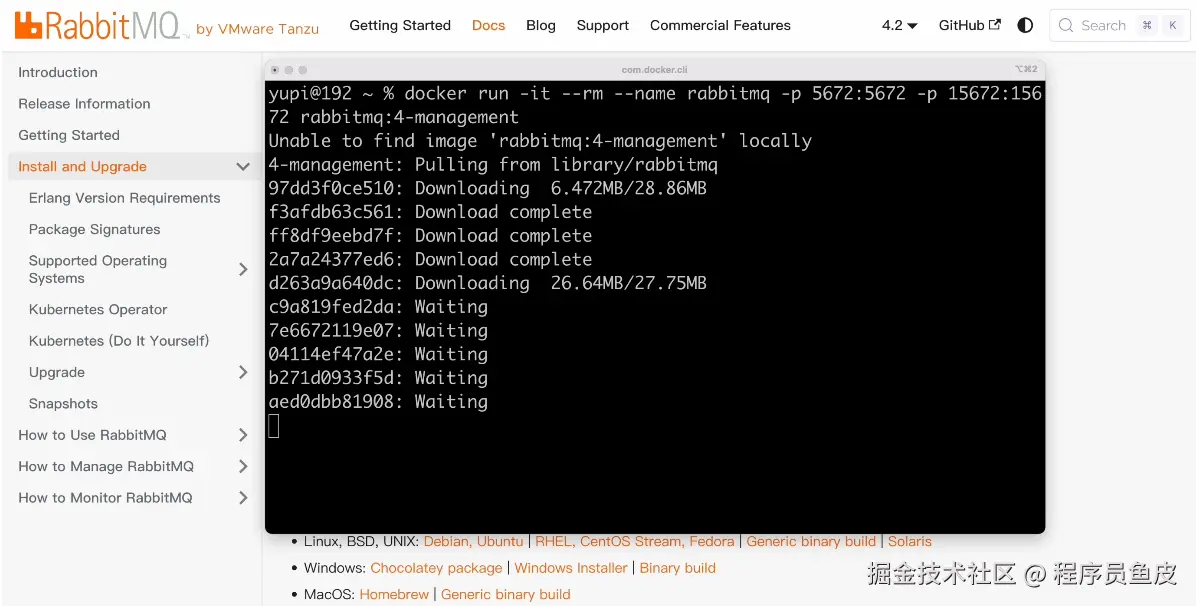Expand How to Use RabbitMQ chevron
This screenshot has height=606, width=1196.
[x=243, y=435]
